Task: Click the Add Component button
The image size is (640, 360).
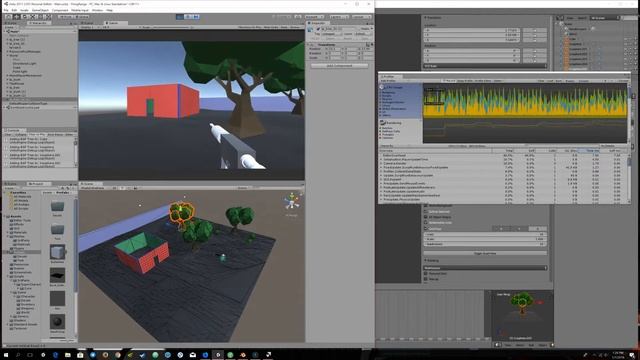Action: coord(340,65)
